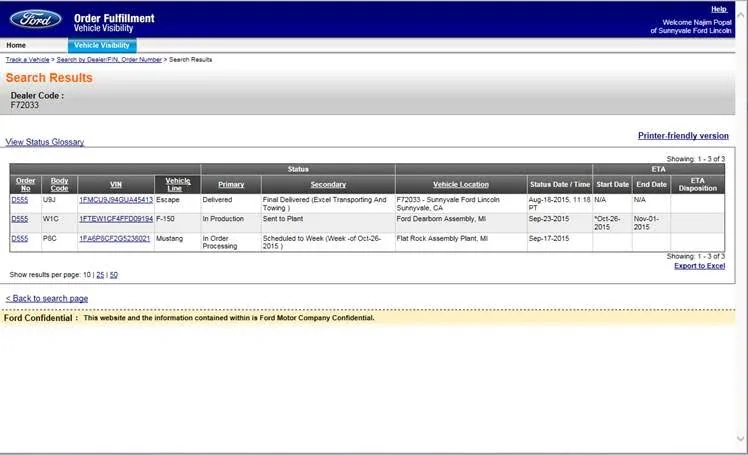Select the Vehicle Visibility tab
The height and width of the screenshot is (455, 748).
coord(102,45)
